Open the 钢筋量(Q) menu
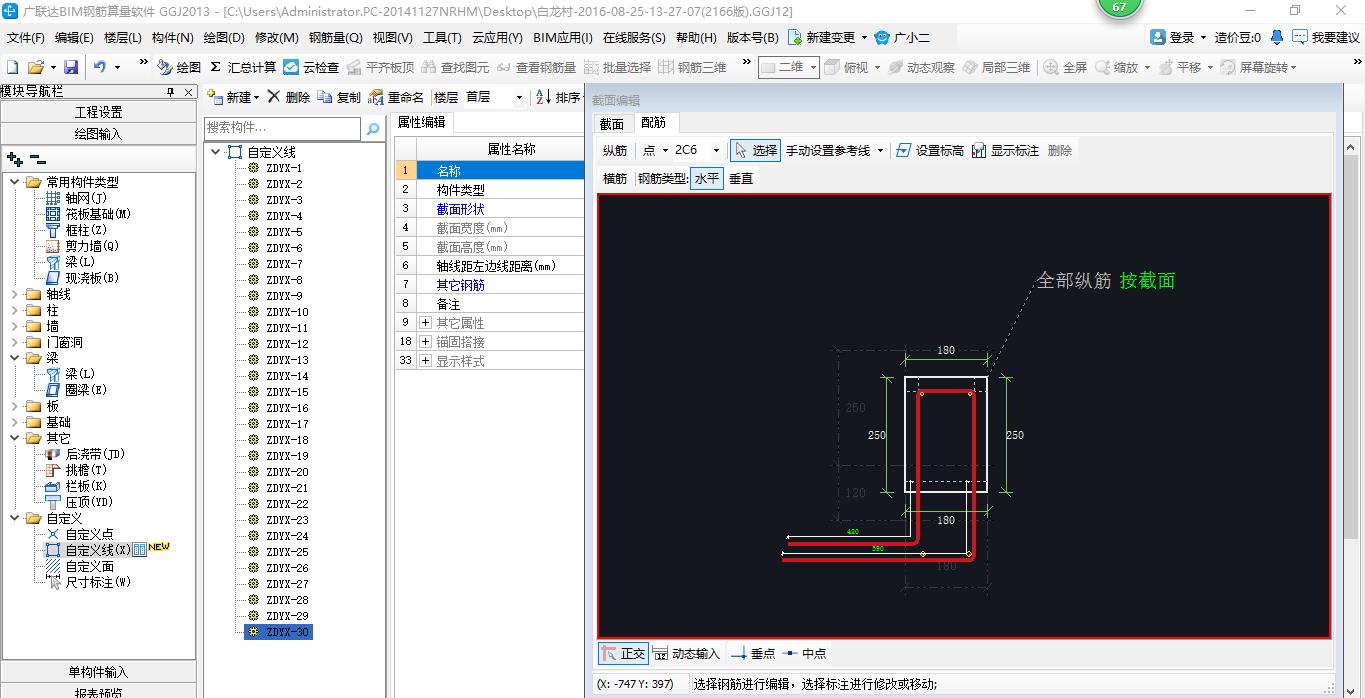 pyautogui.click(x=336, y=37)
